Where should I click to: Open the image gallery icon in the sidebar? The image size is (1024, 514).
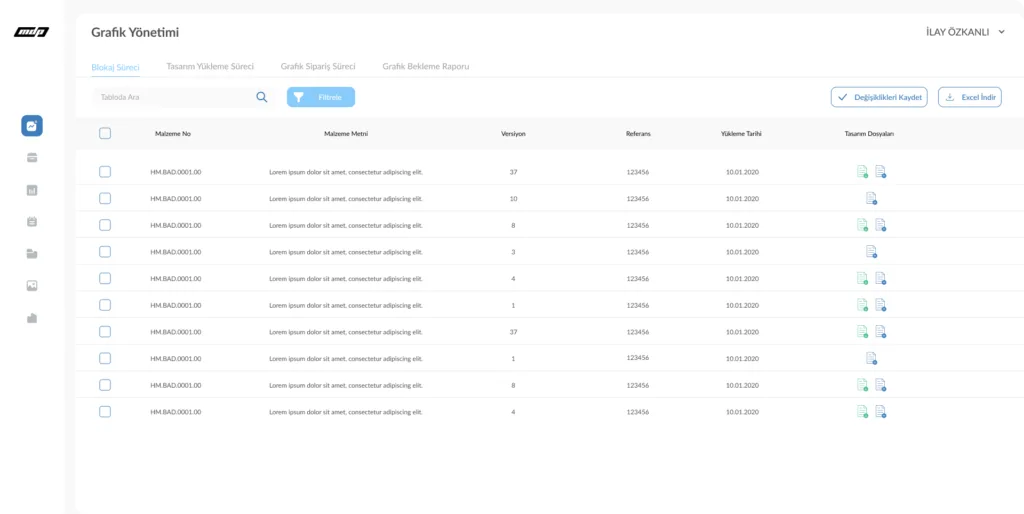[32, 286]
